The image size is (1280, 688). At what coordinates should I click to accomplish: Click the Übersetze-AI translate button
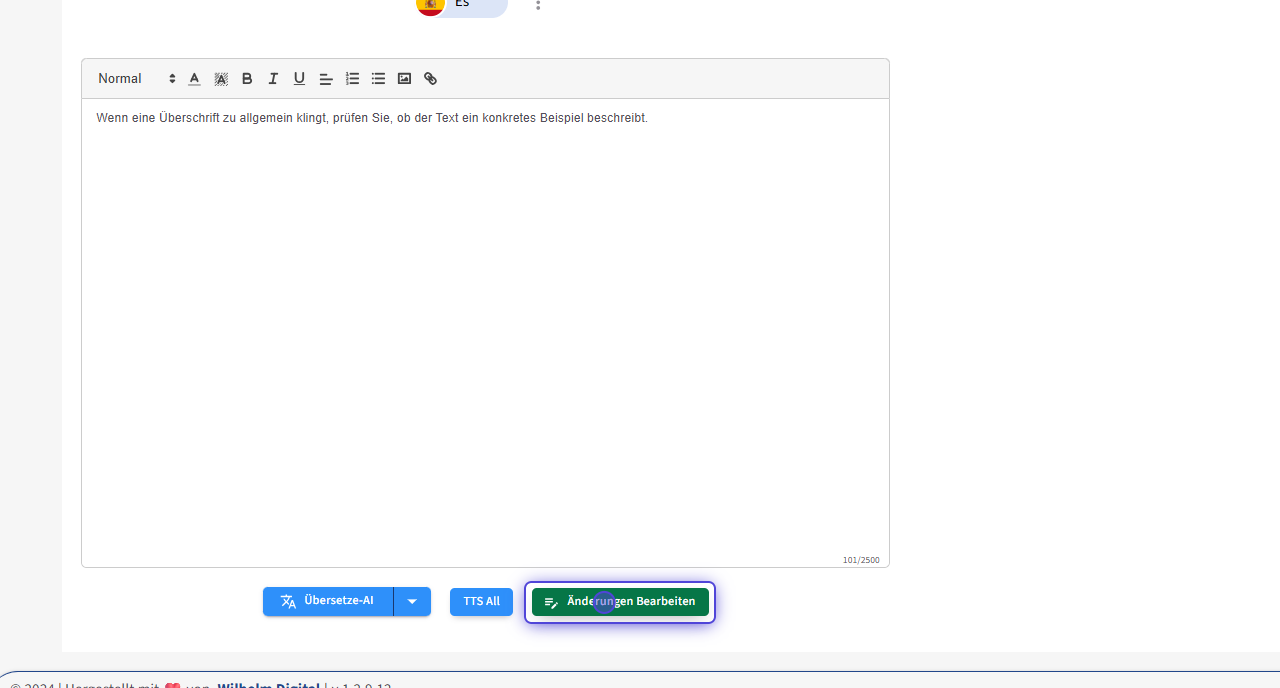[328, 602]
